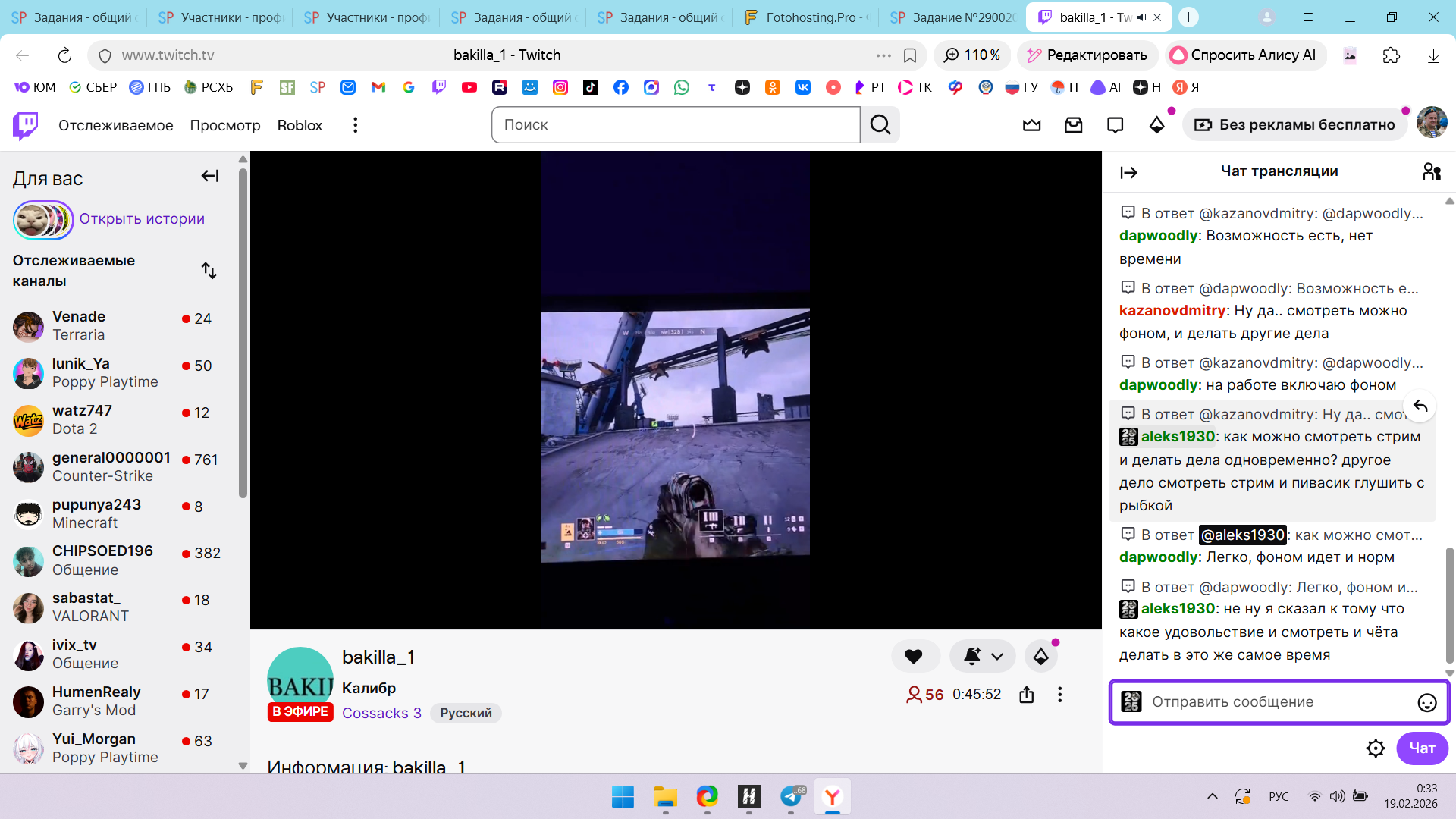
Task: Open emote picker smiley icon
Action: 1426,703
